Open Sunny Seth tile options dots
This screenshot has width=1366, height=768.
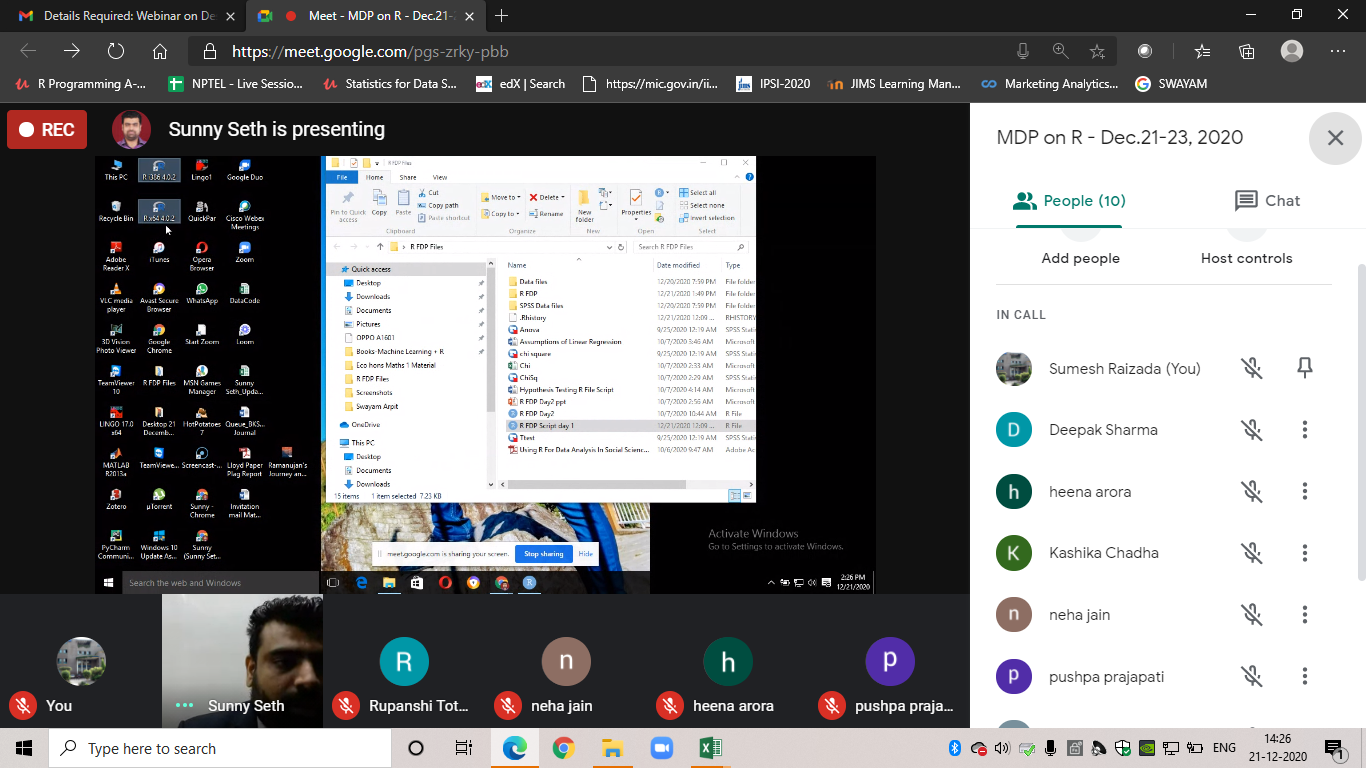tap(184, 705)
